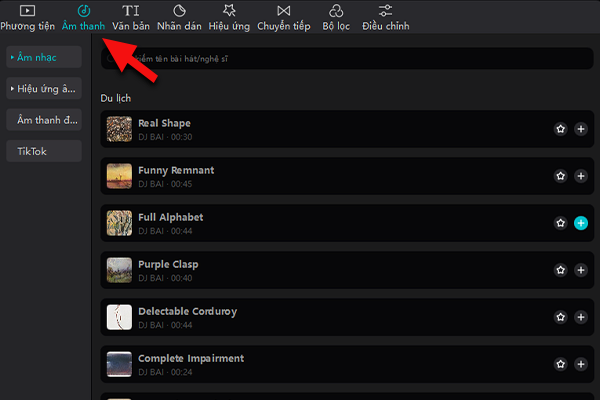Add the Real Shape track
This screenshot has width=600, height=400.
click(x=581, y=129)
